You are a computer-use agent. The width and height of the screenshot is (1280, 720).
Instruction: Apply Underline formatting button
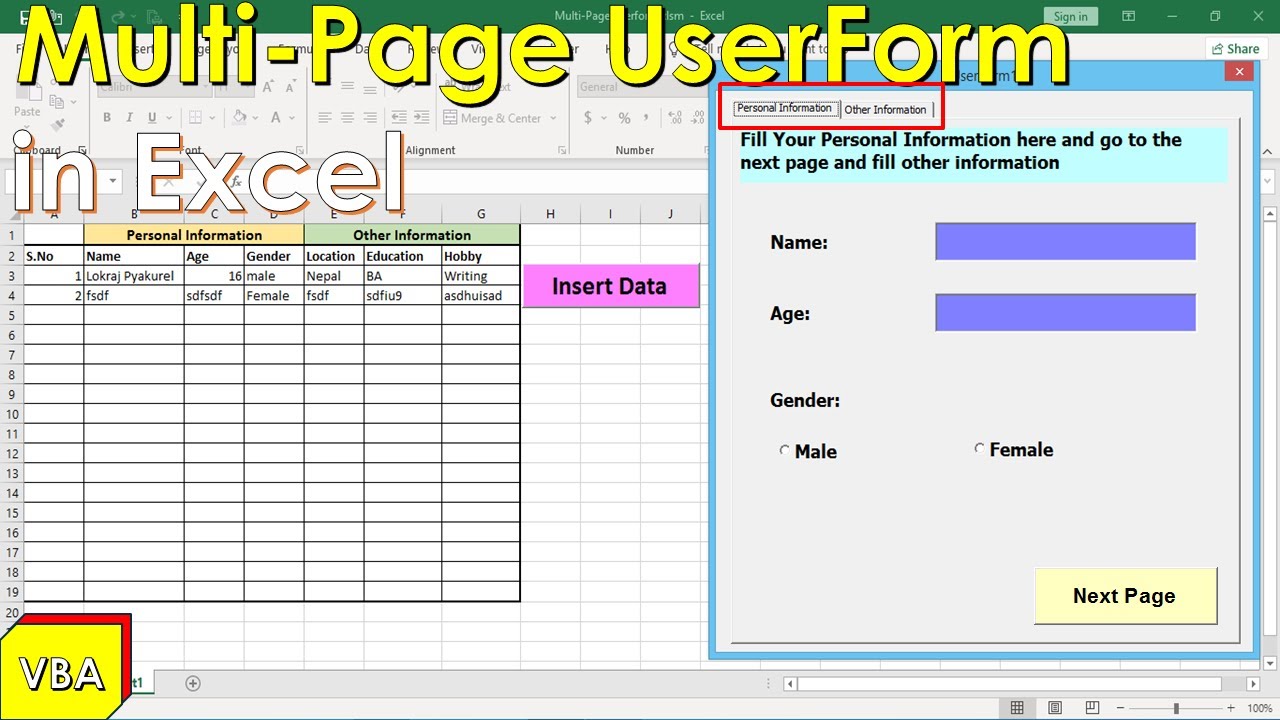pos(153,118)
